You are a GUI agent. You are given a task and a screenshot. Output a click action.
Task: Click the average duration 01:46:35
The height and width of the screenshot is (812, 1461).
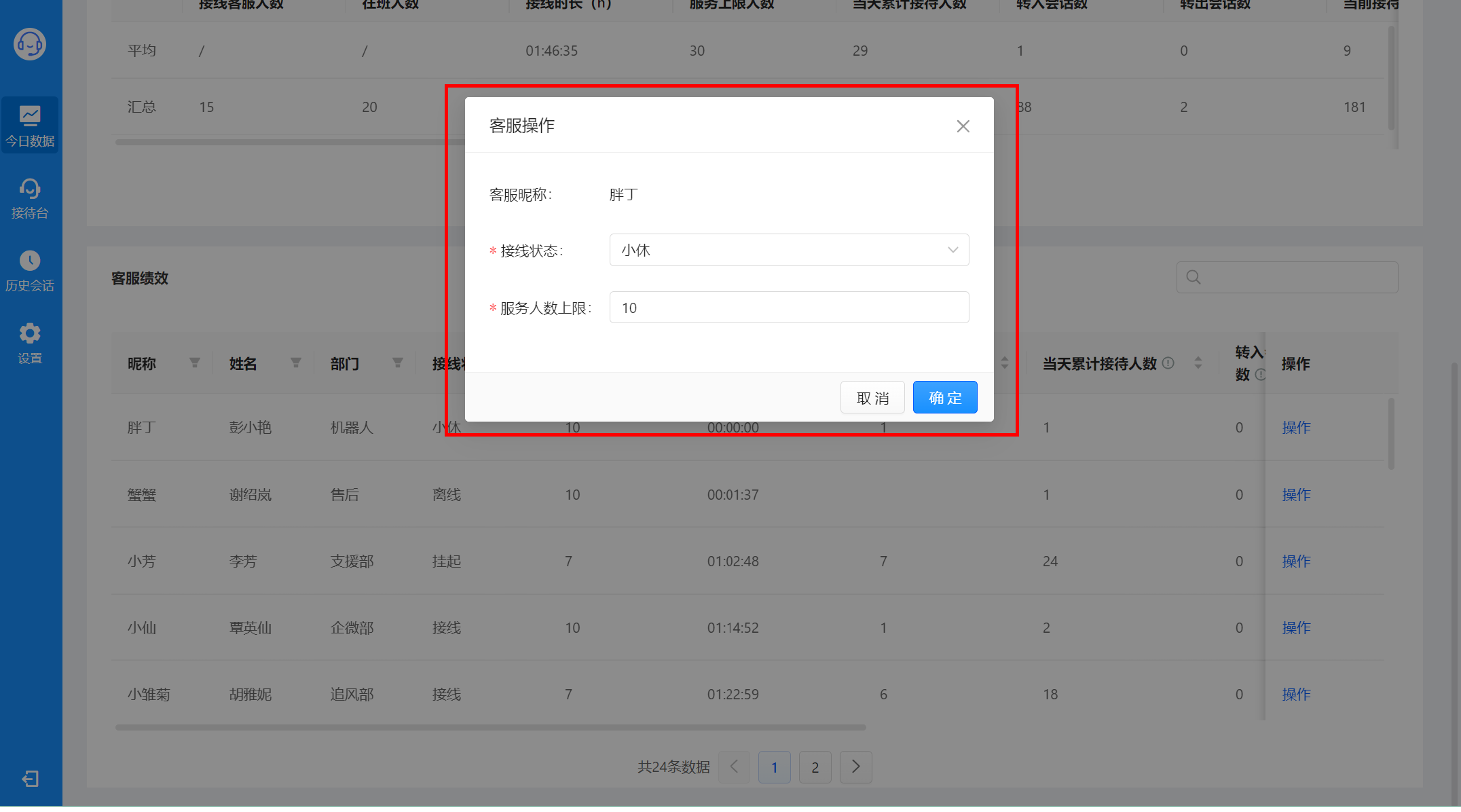551,51
